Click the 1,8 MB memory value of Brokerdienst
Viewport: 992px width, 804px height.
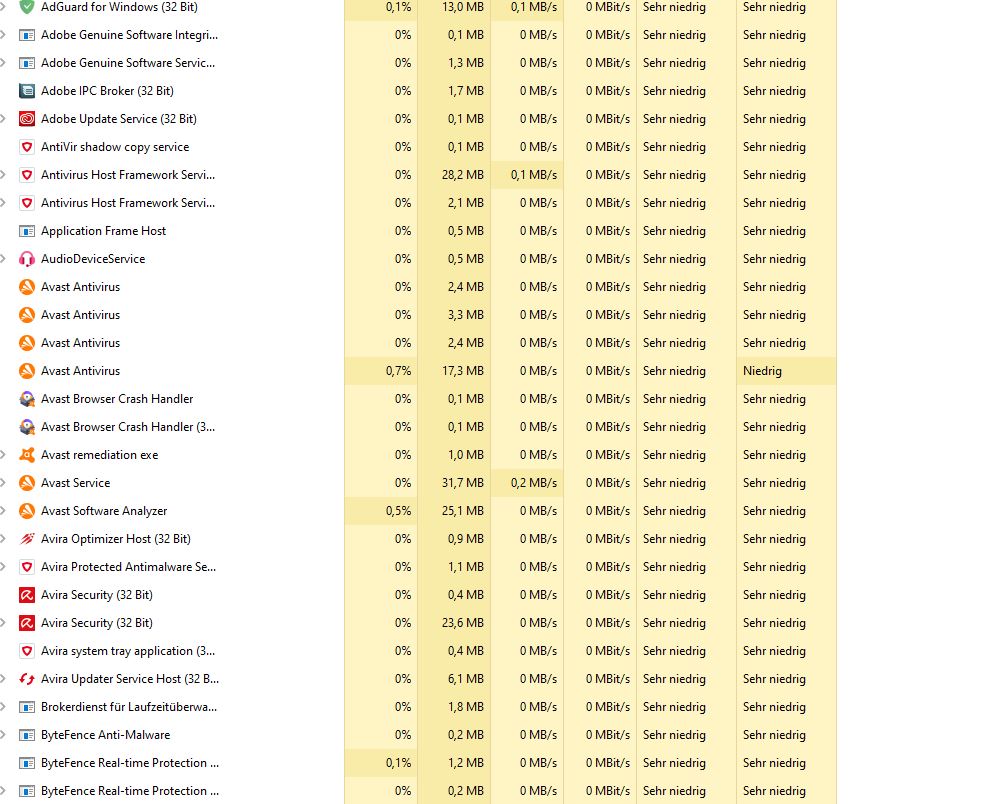coord(466,707)
